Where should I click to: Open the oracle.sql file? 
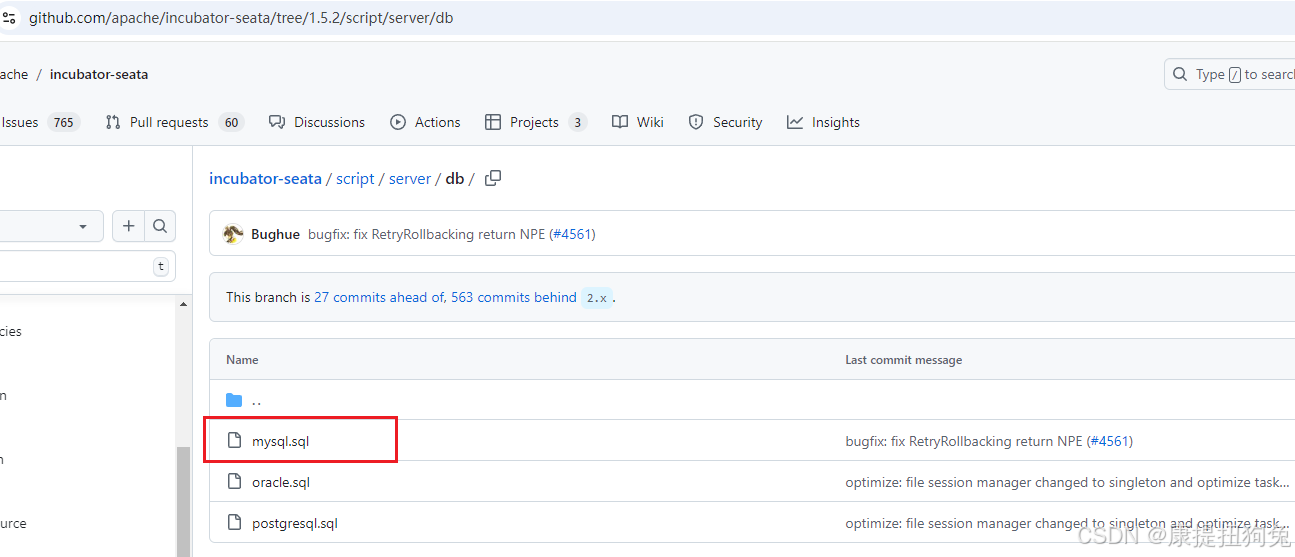pos(281,482)
